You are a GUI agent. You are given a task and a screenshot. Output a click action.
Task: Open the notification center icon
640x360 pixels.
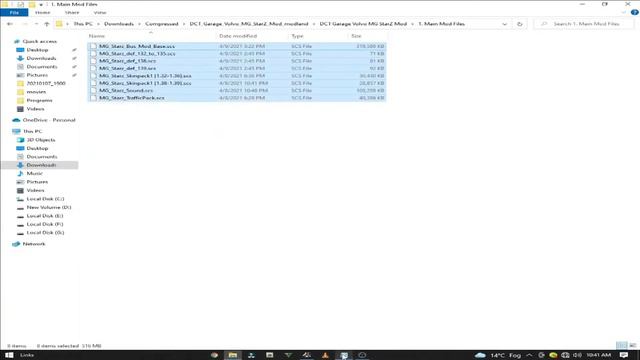(x=624, y=355)
